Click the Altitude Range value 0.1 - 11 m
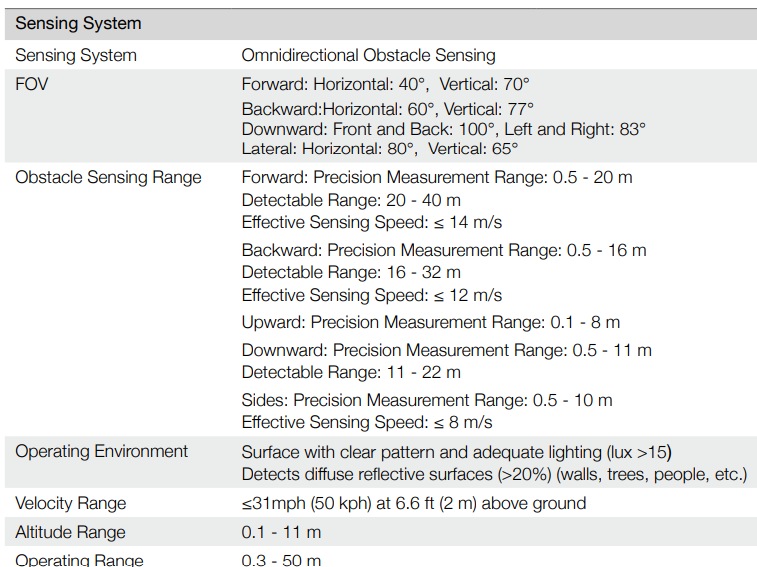Image resolution: width=757 pixels, height=567 pixels. point(281,532)
